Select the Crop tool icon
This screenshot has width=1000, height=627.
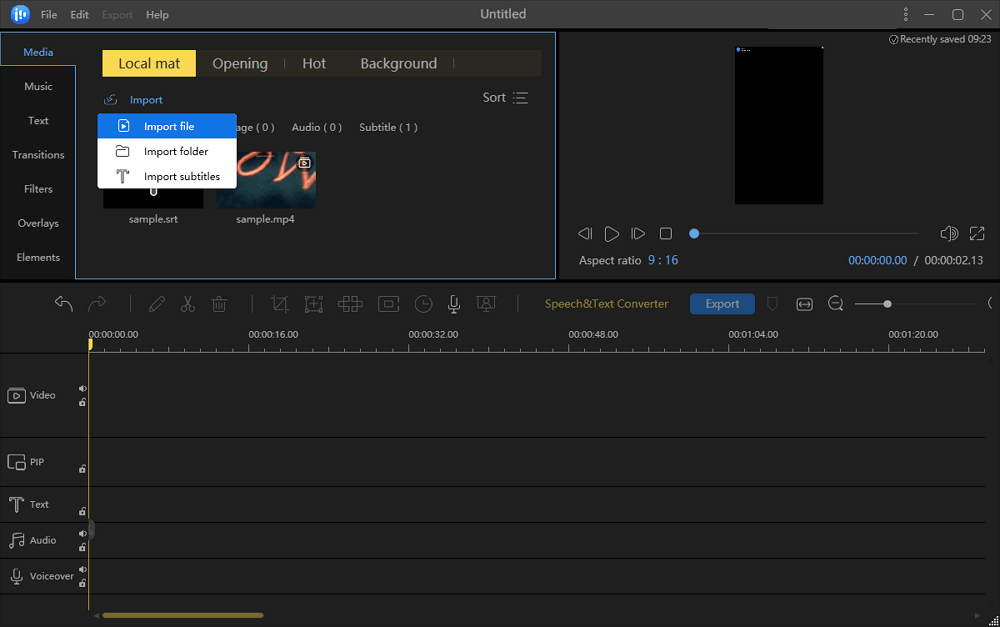pos(280,304)
